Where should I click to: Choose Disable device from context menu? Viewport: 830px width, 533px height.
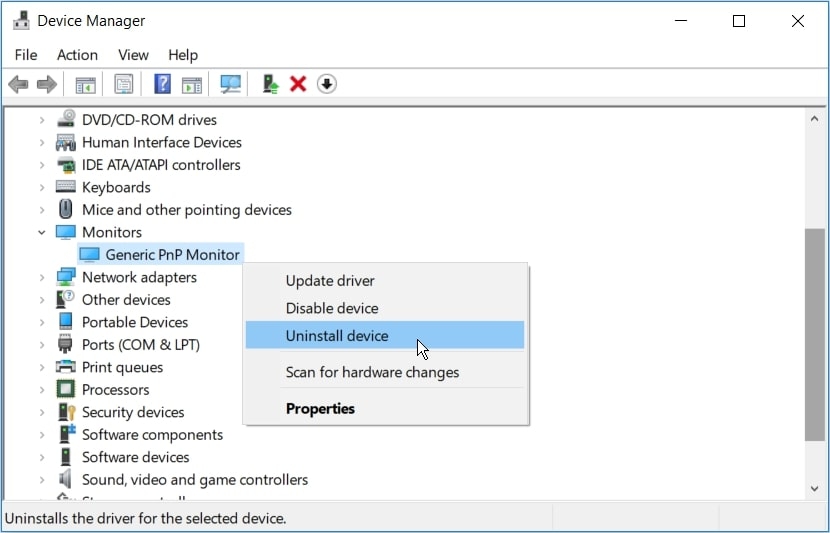385,308
